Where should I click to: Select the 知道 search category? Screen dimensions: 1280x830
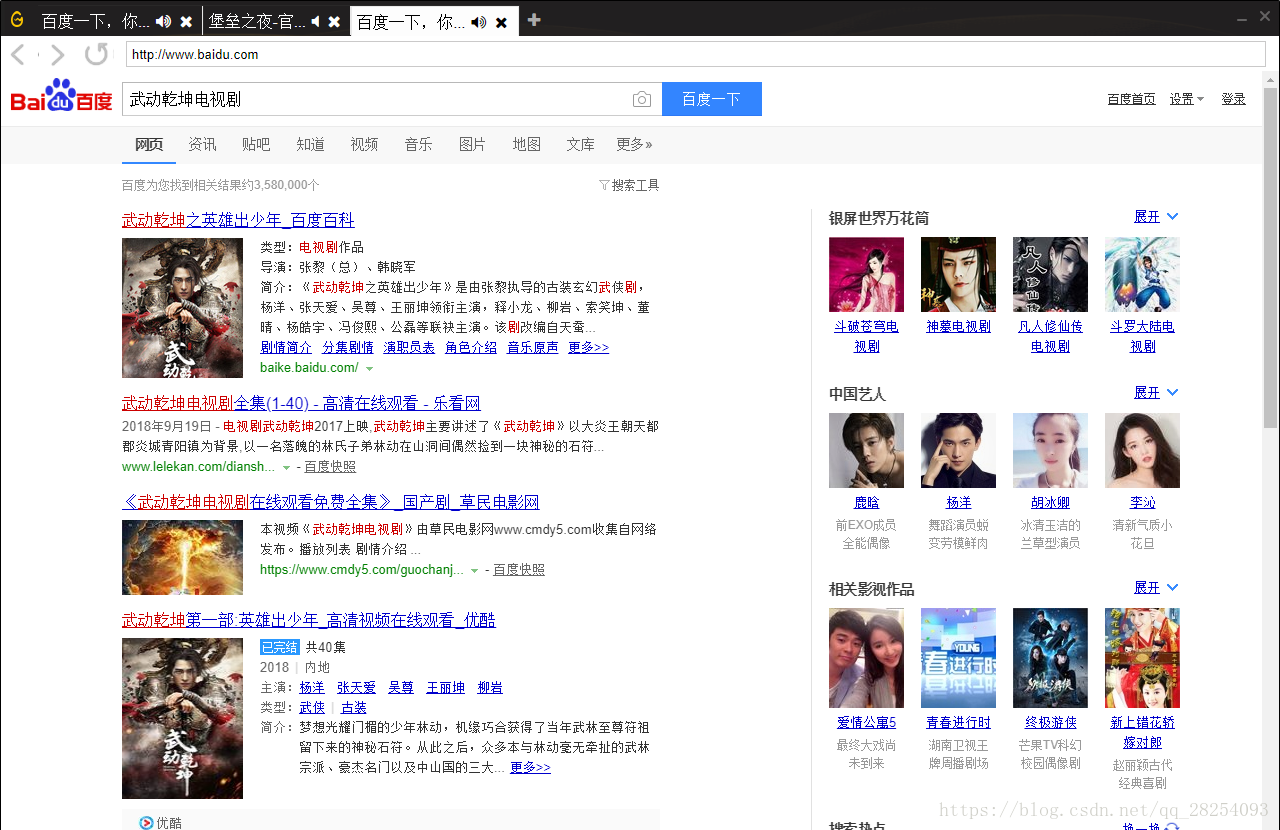(310, 144)
